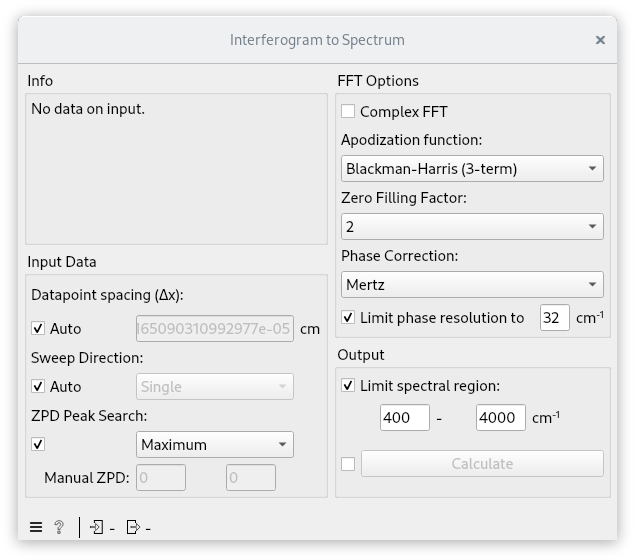This screenshot has width=635, height=560.
Task: Uncheck Auto sweep direction
Action: click(38, 386)
